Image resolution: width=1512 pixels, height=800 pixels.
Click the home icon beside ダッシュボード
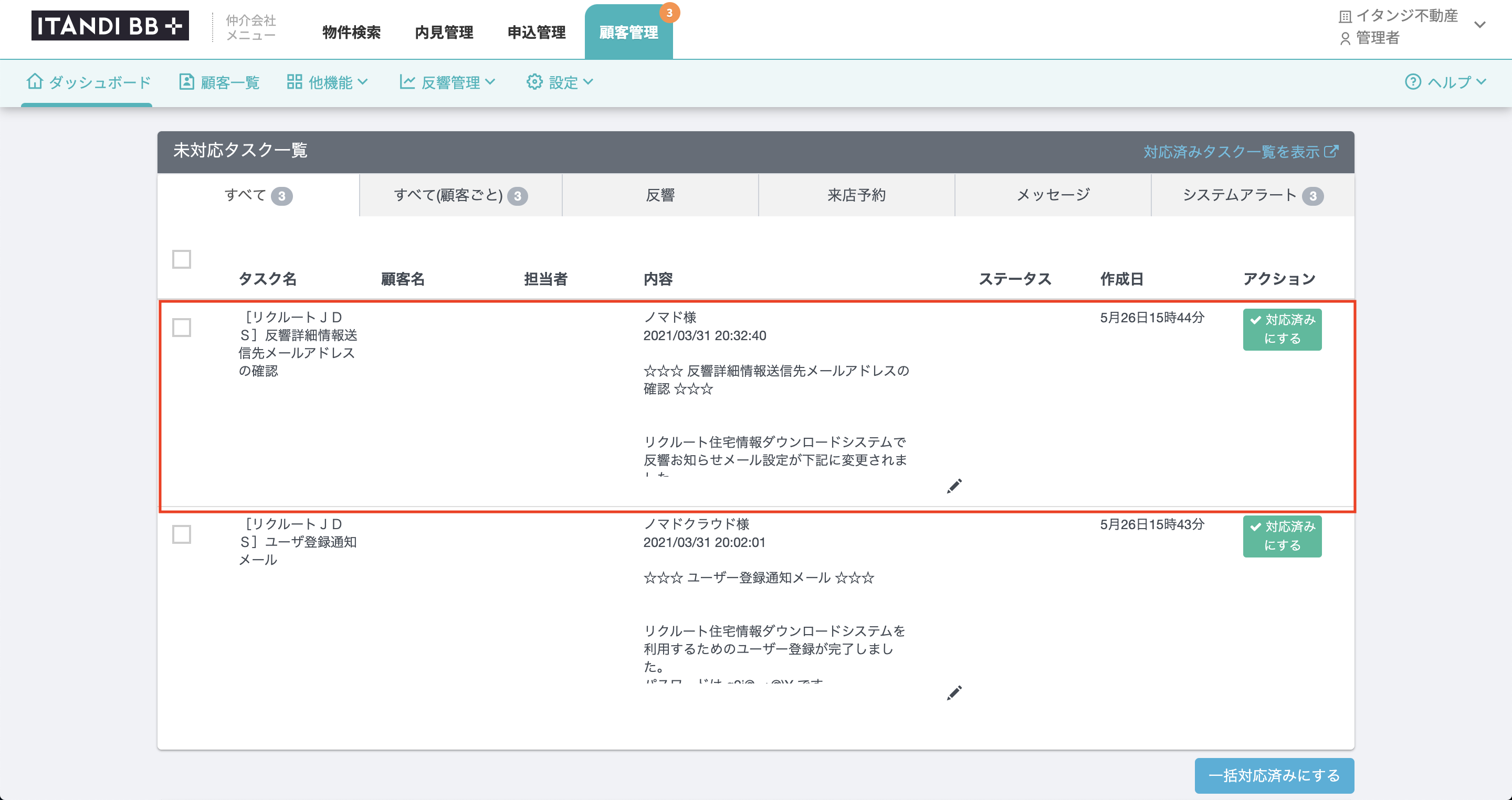35,81
